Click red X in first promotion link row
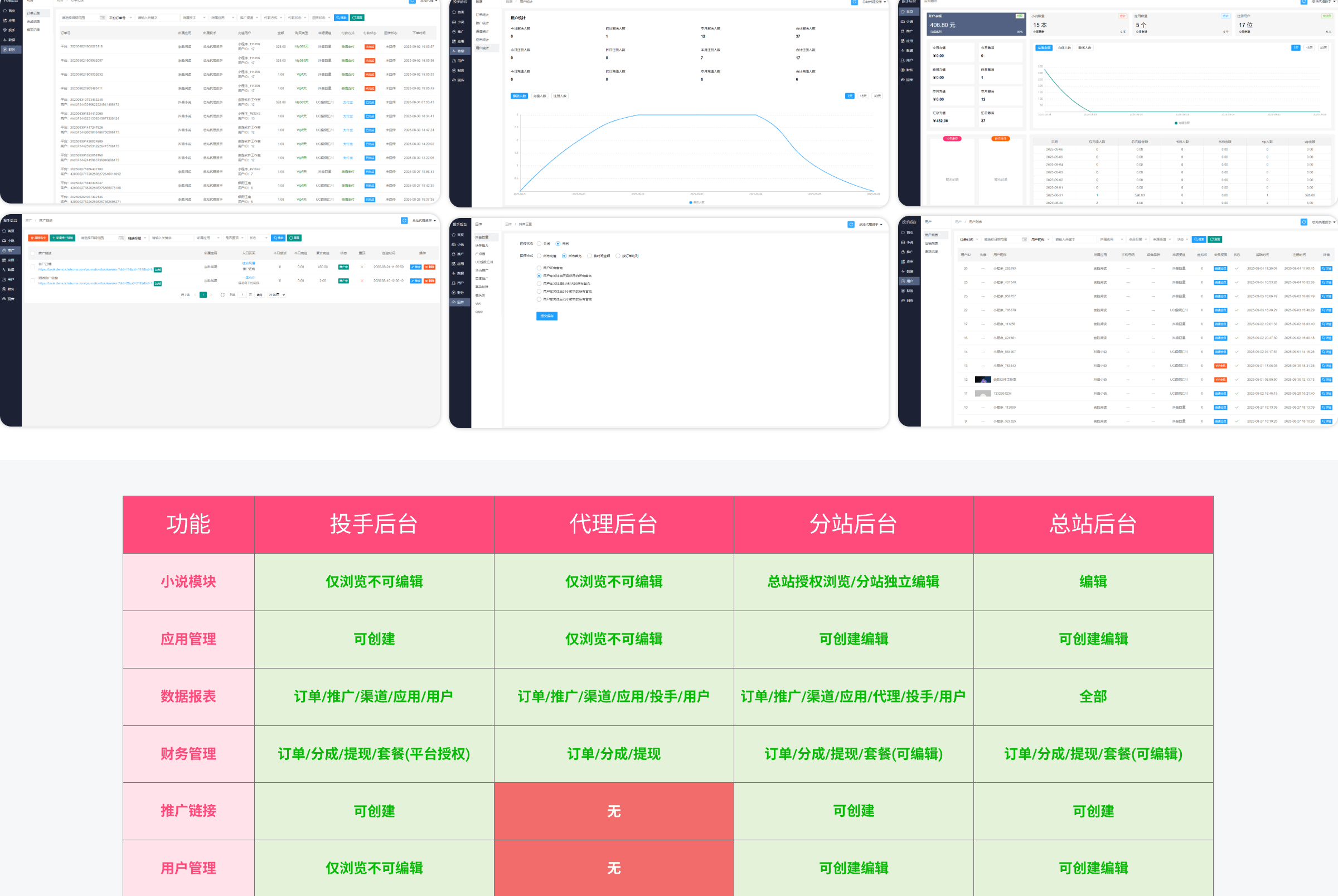 (362, 267)
